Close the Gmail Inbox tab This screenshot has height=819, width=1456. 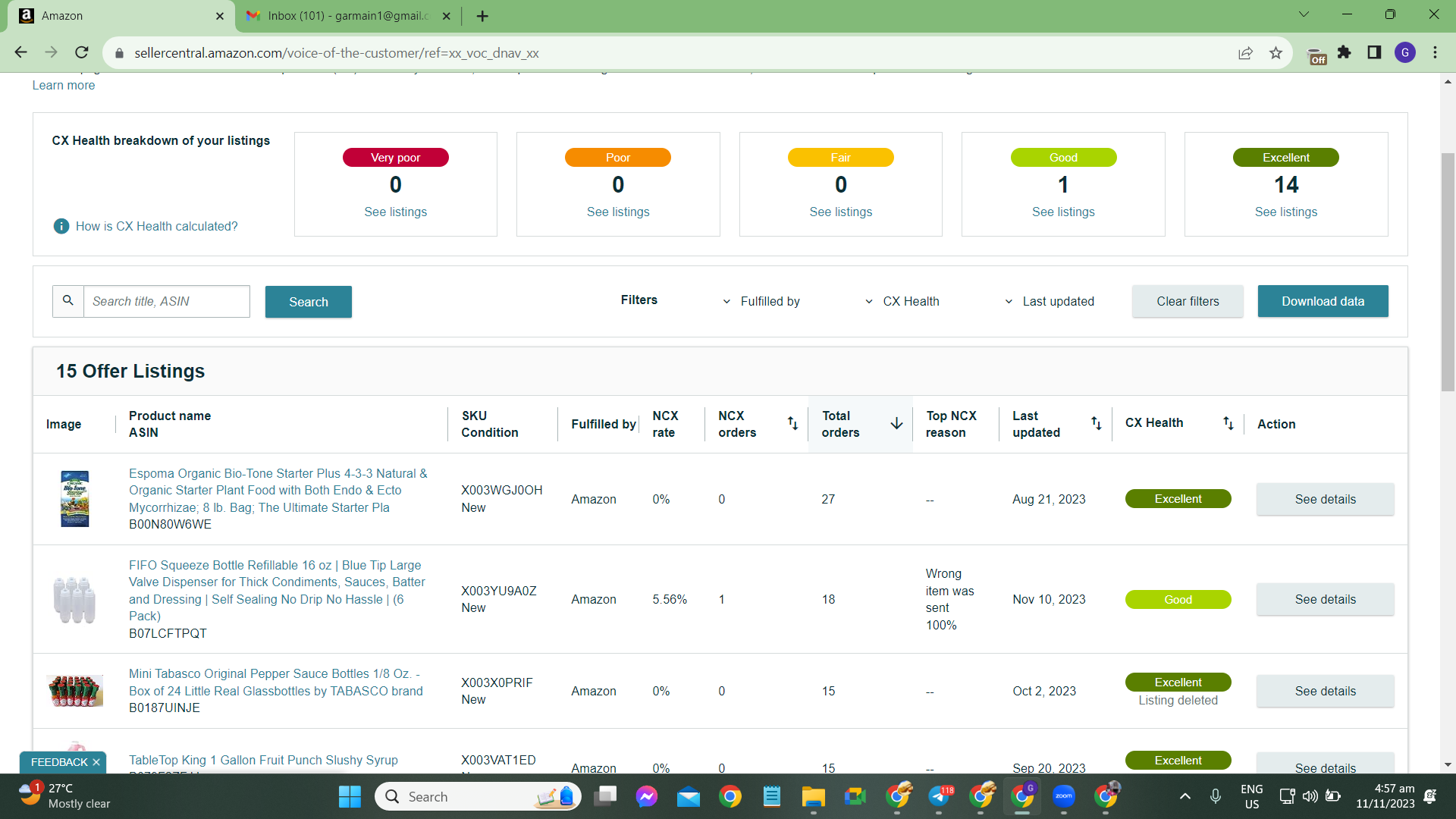446,16
